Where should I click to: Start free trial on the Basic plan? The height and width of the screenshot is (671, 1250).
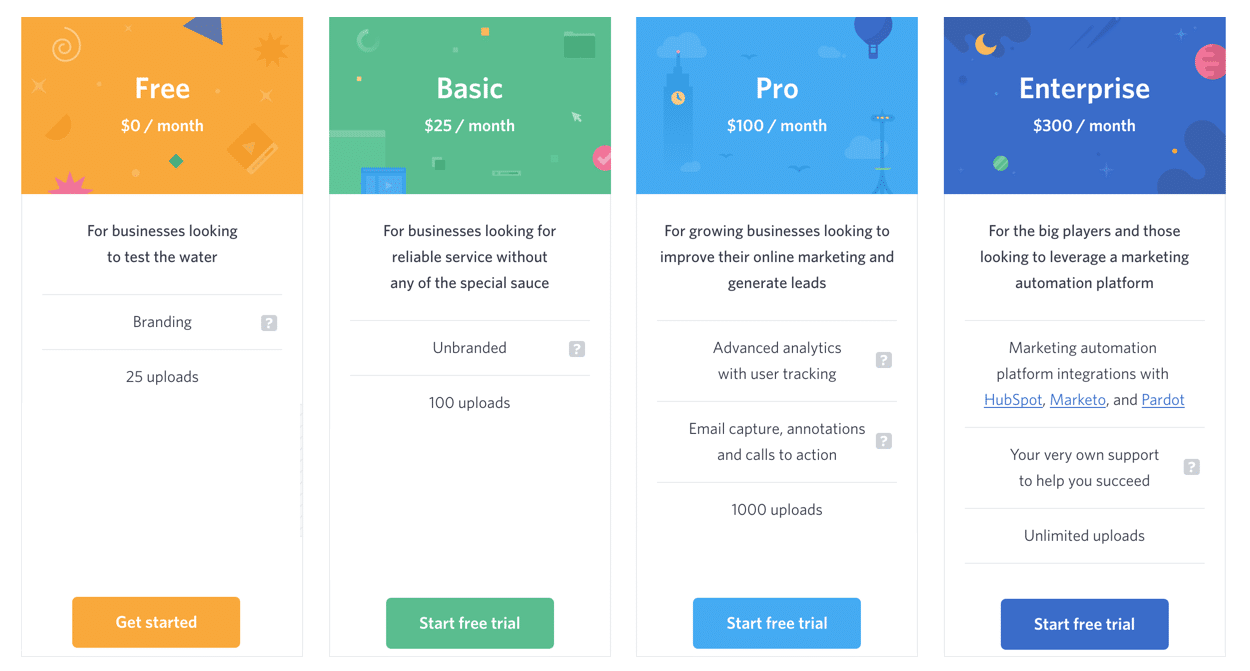click(x=469, y=623)
